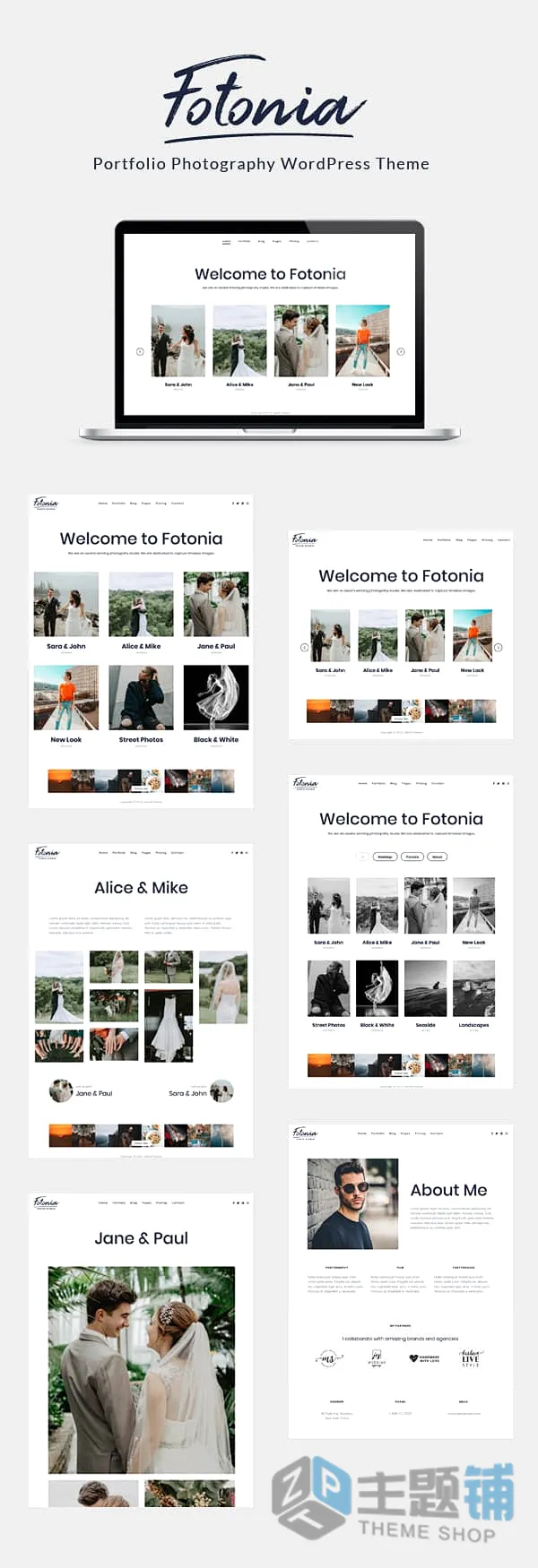The width and height of the screenshot is (538, 1568).
Task: Open Alice & Mike photo in the six-photo grid homepage
Action: [141, 605]
